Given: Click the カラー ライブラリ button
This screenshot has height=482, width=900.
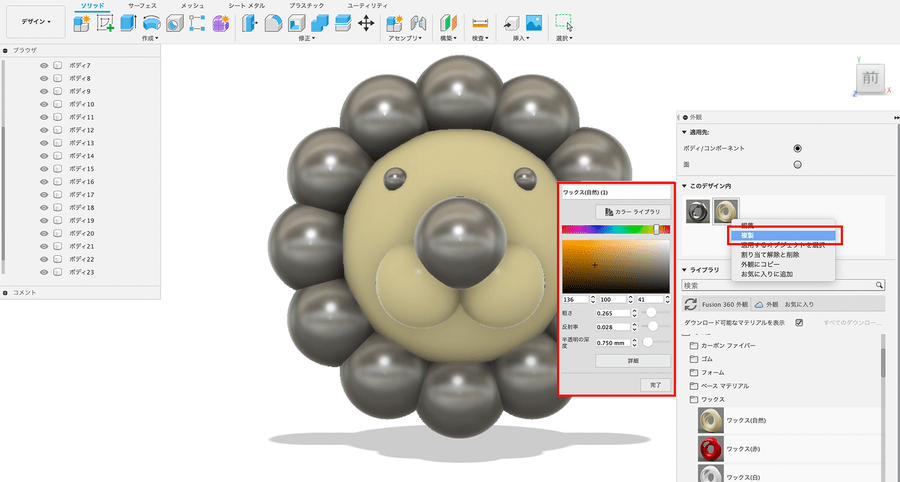Looking at the screenshot, I should 632,212.
